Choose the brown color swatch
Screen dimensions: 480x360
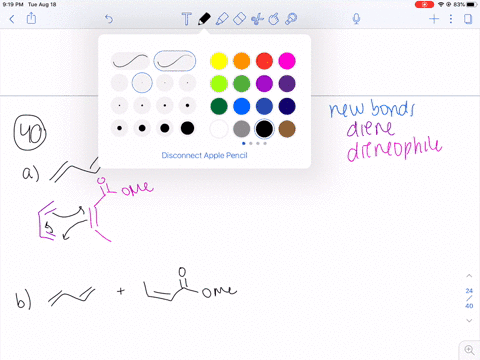pos(287,129)
